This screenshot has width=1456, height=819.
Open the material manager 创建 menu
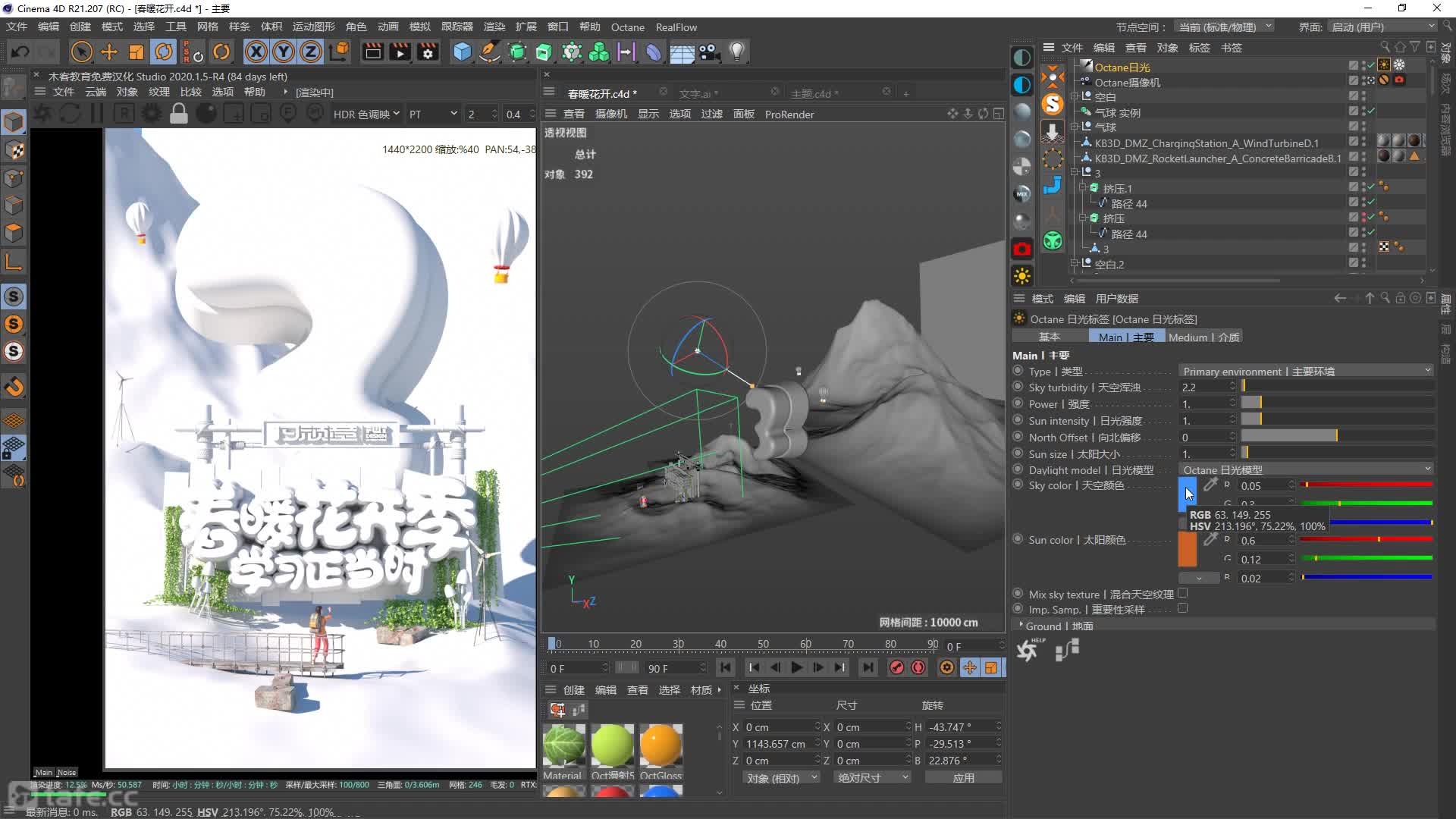574,689
